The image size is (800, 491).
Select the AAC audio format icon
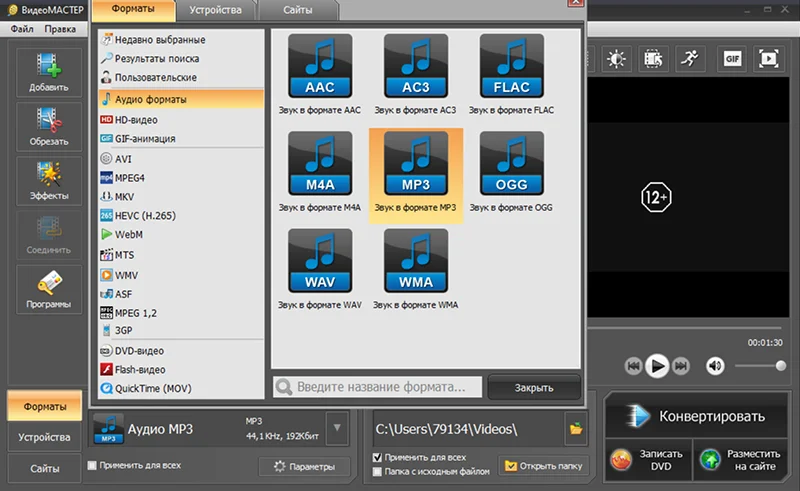[x=320, y=66]
